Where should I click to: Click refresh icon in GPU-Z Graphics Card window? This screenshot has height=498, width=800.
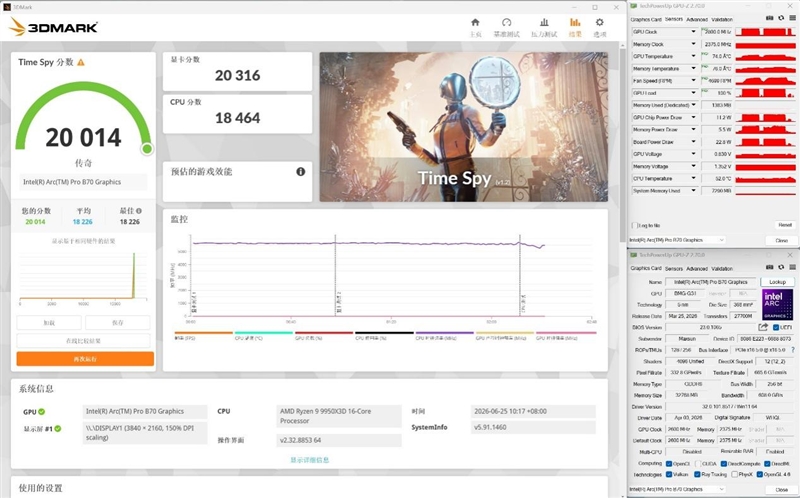tap(781, 267)
